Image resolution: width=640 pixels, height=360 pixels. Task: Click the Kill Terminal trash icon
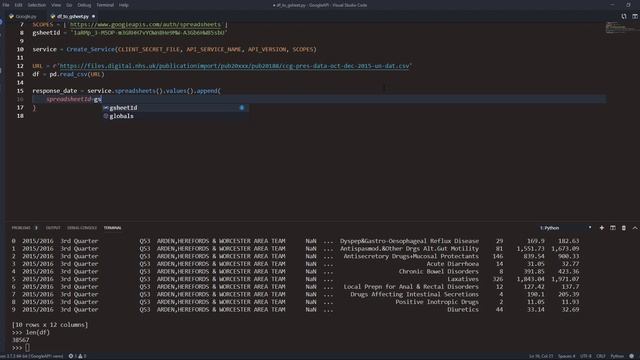[x=624, y=228]
